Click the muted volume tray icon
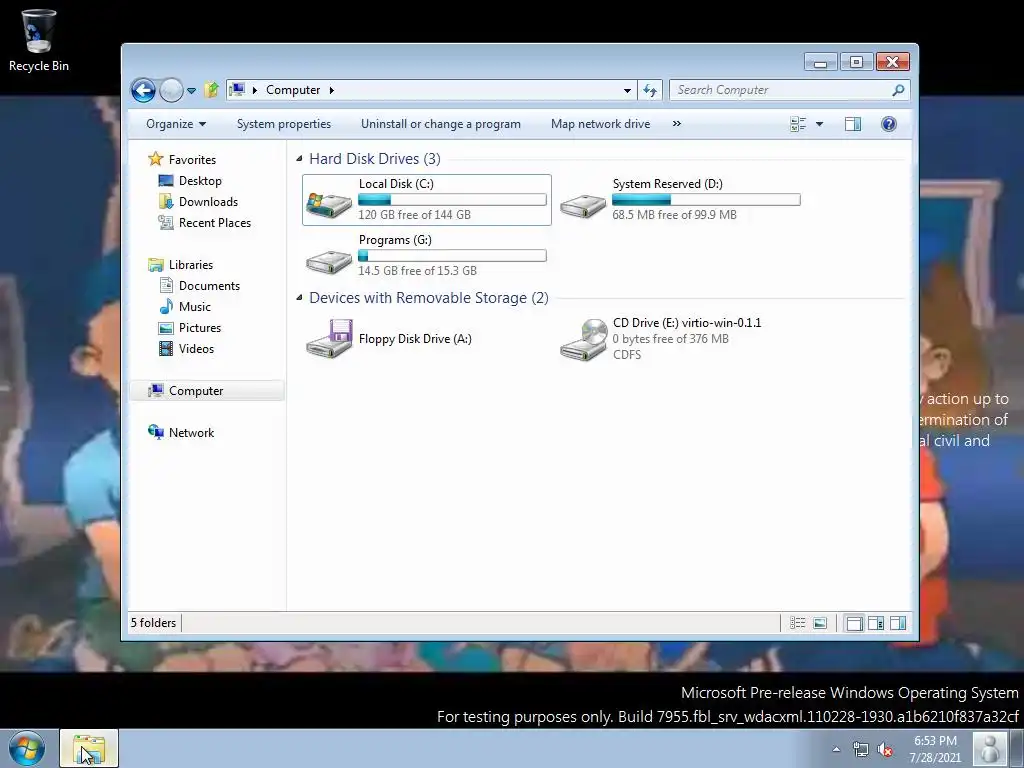The image size is (1024, 768). coord(885,749)
